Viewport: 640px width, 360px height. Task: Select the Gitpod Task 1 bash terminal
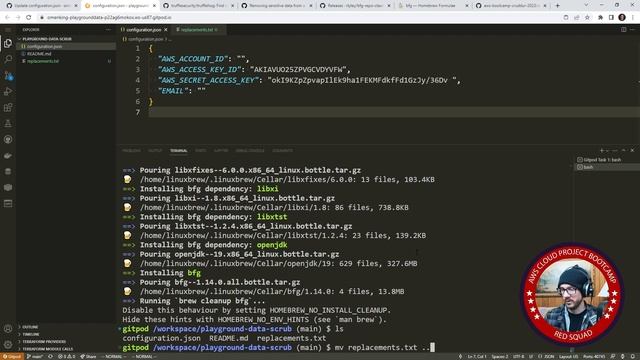click(602, 160)
